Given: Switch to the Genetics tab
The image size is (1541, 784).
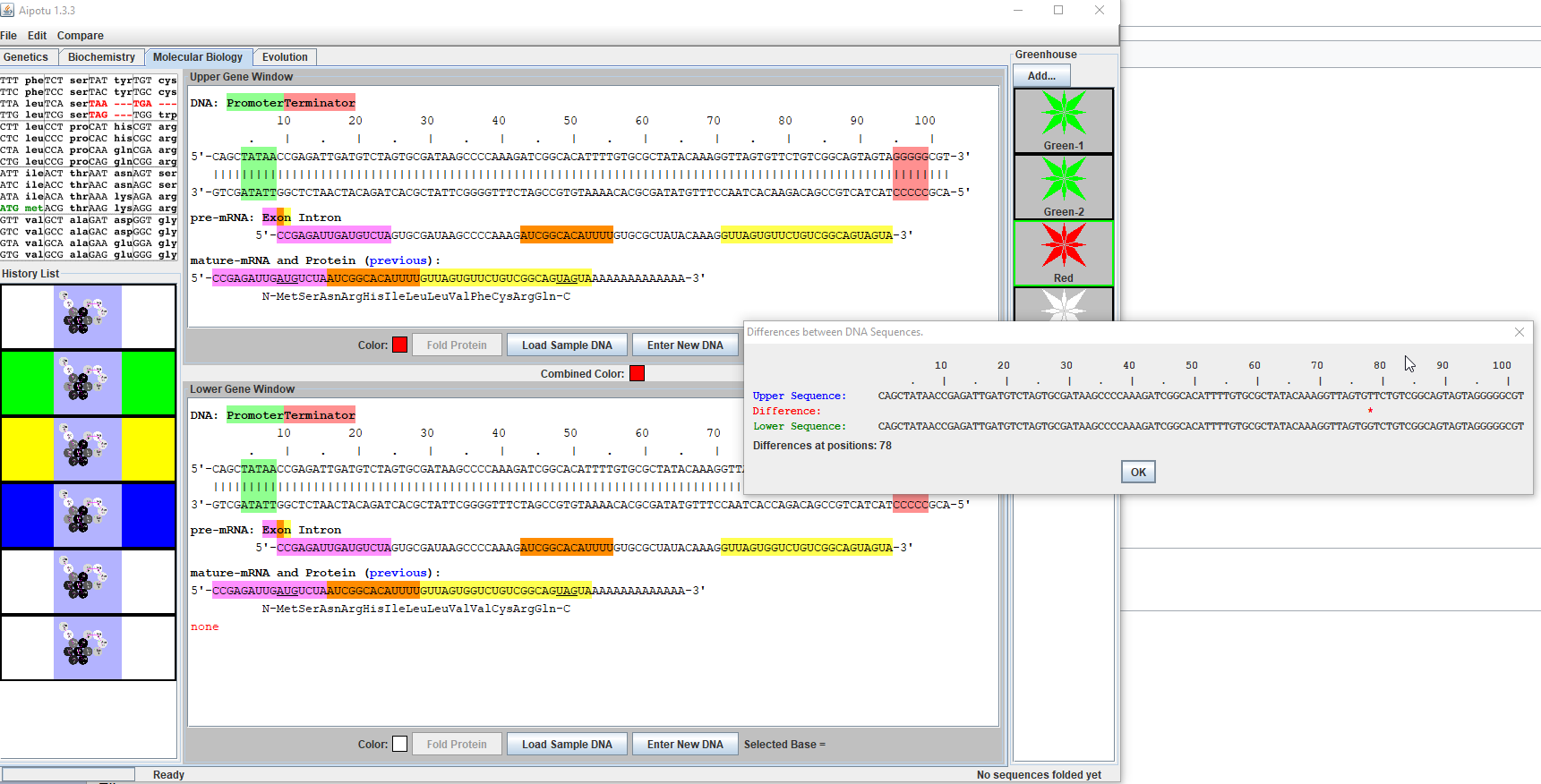Looking at the screenshot, I should pos(26,57).
